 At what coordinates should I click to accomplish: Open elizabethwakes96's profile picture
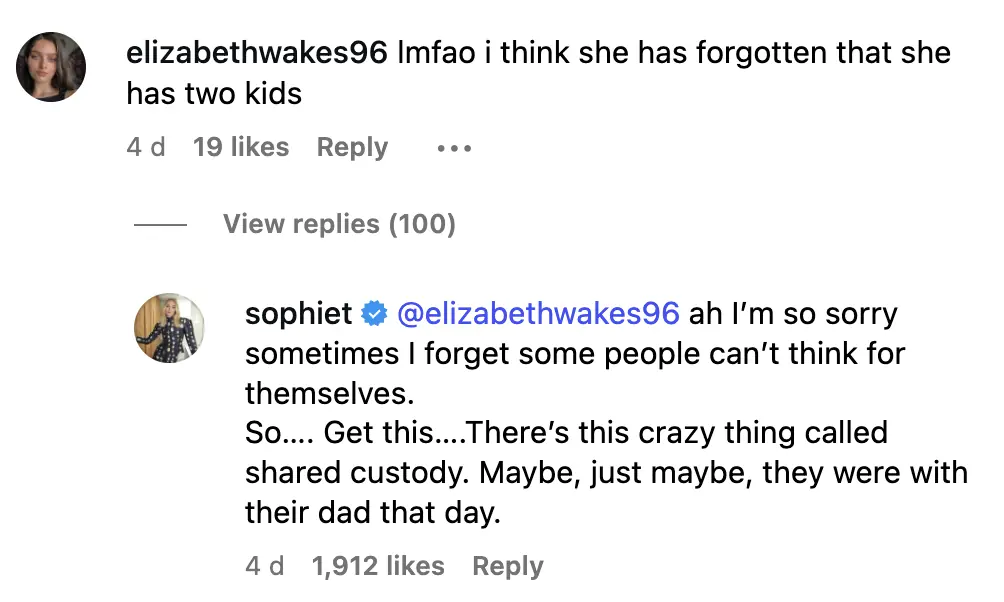51,67
